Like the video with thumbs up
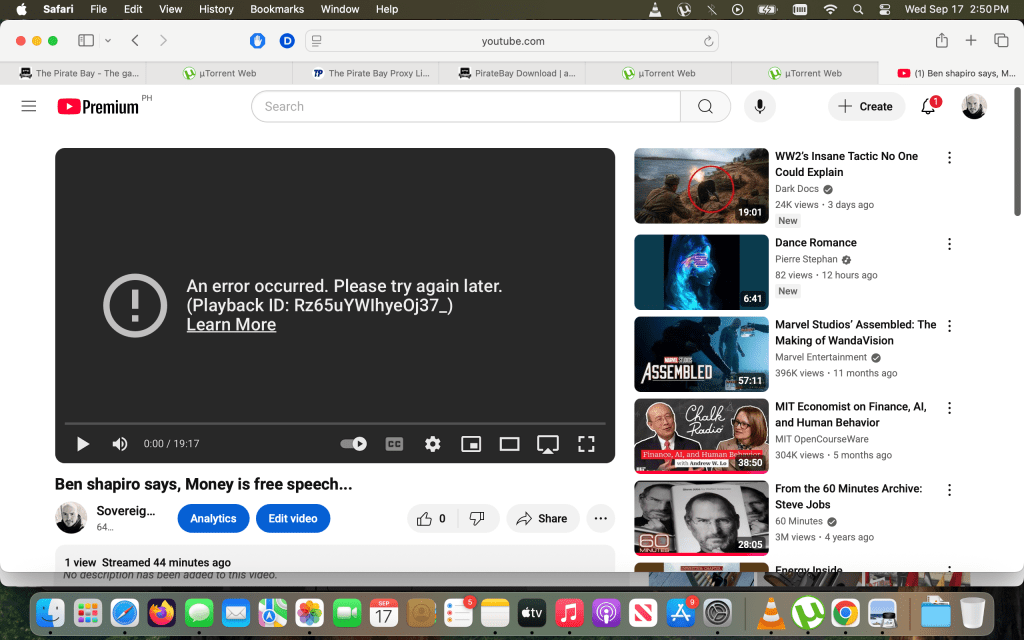Screen dimensions: 1024x640 click(x=425, y=519)
